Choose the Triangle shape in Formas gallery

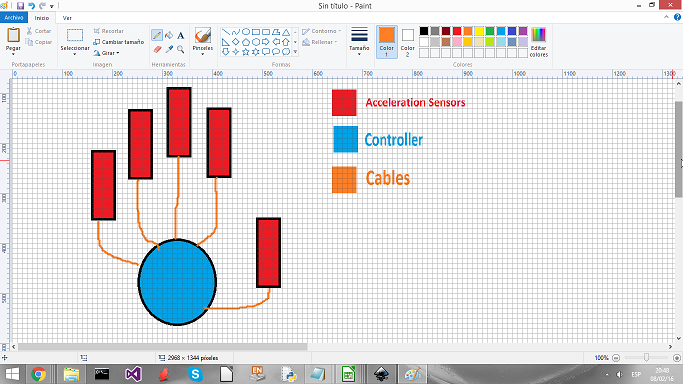[x=286, y=32]
